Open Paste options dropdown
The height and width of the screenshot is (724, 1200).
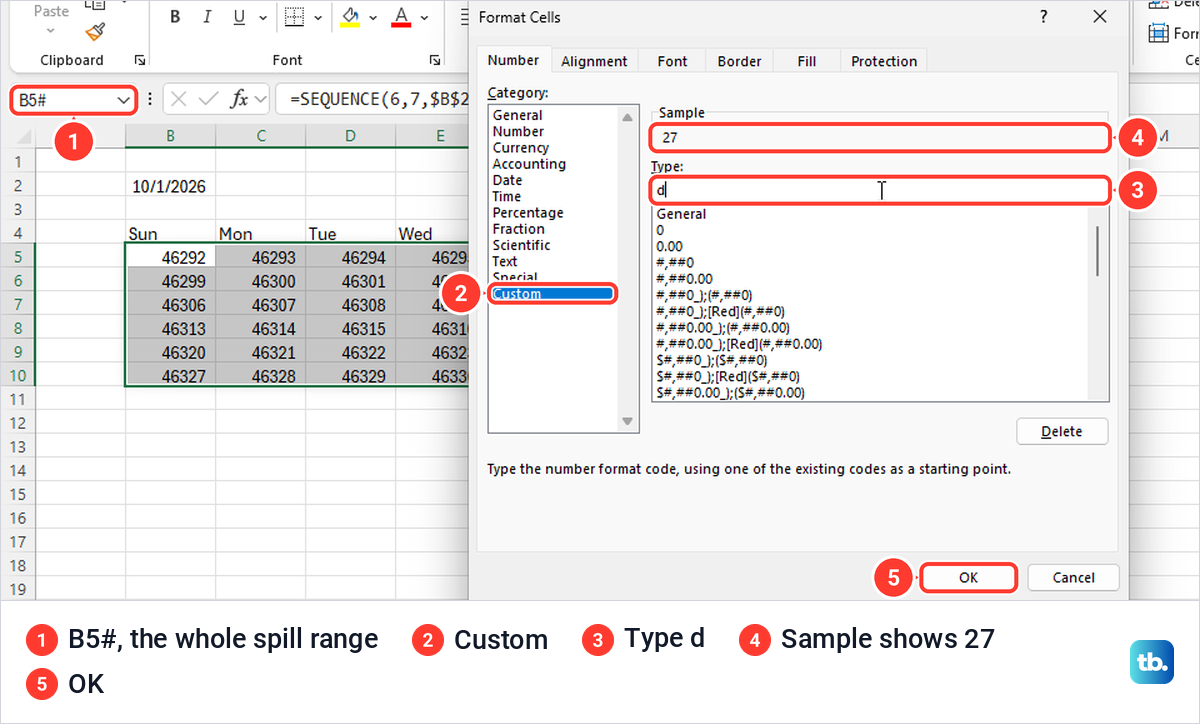point(51,33)
